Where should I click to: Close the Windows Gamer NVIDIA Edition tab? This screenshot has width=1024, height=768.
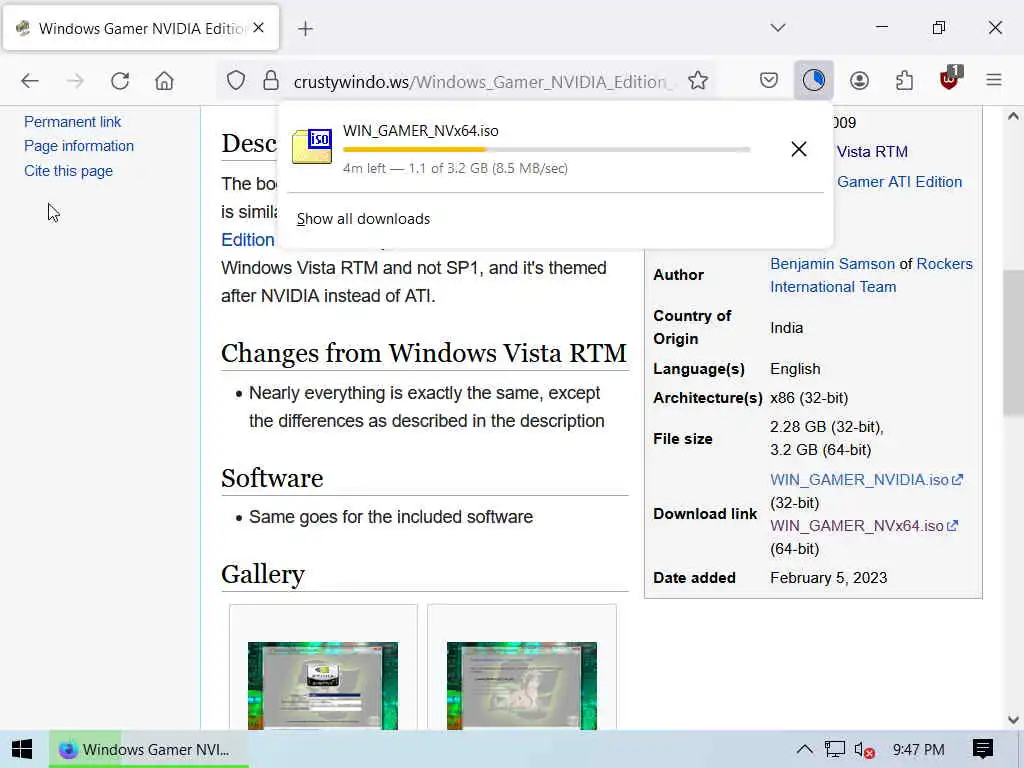259,28
